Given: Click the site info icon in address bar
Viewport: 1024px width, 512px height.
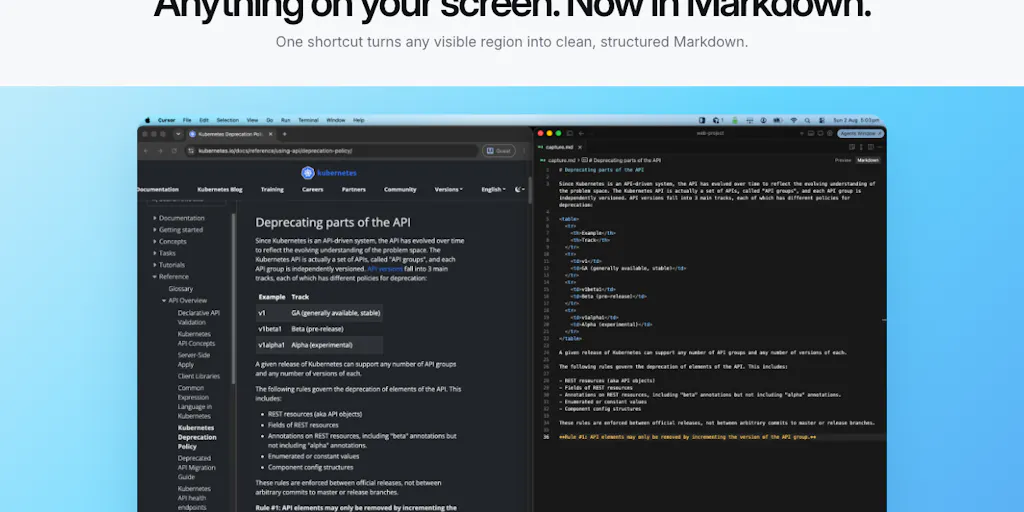Looking at the screenshot, I should (x=191, y=151).
